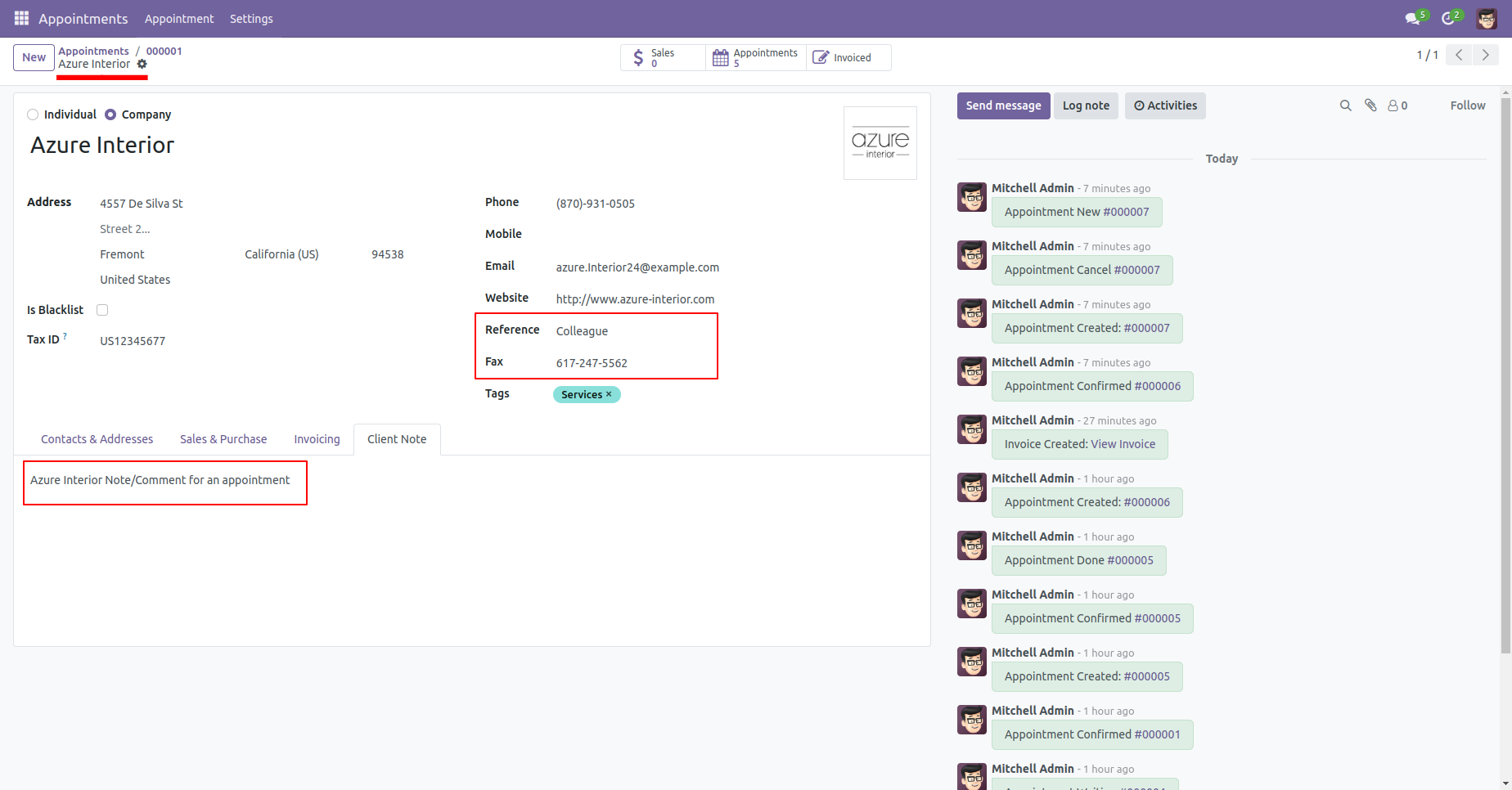Viewport: 1512px width, 790px height.
Task: Switch to Sales & Purchase tab
Action: click(223, 439)
